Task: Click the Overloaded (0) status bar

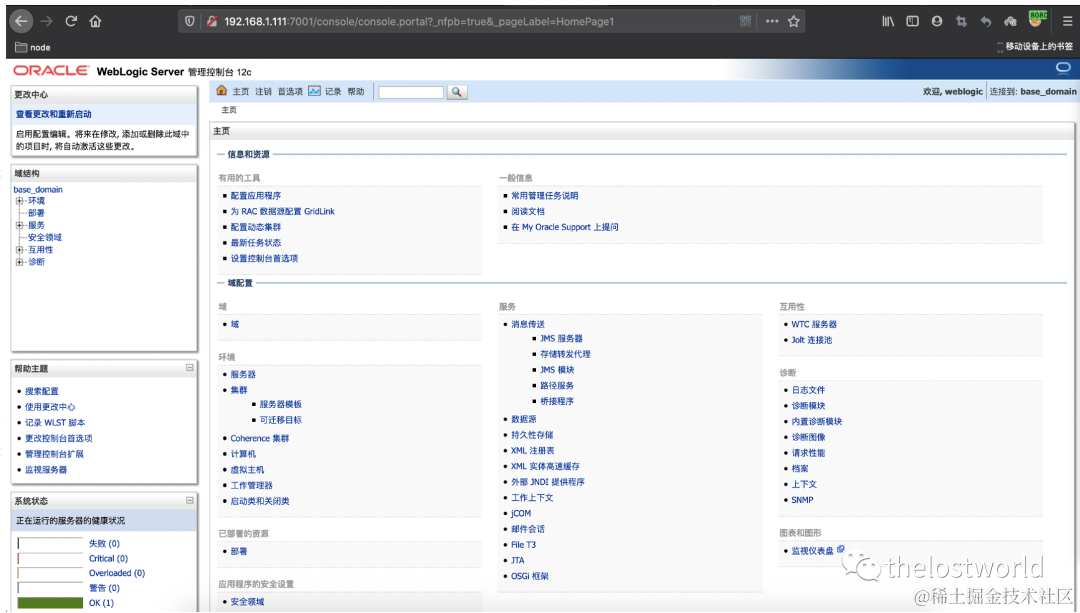Action: (x=50, y=573)
